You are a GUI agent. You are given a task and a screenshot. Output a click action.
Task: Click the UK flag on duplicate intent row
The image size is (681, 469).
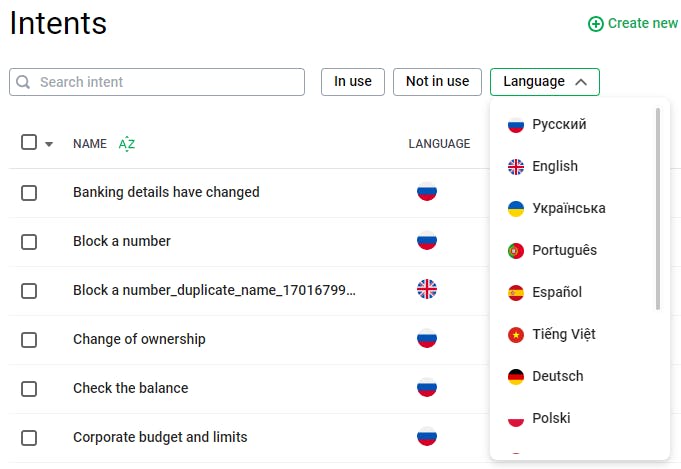coord(427,290)
